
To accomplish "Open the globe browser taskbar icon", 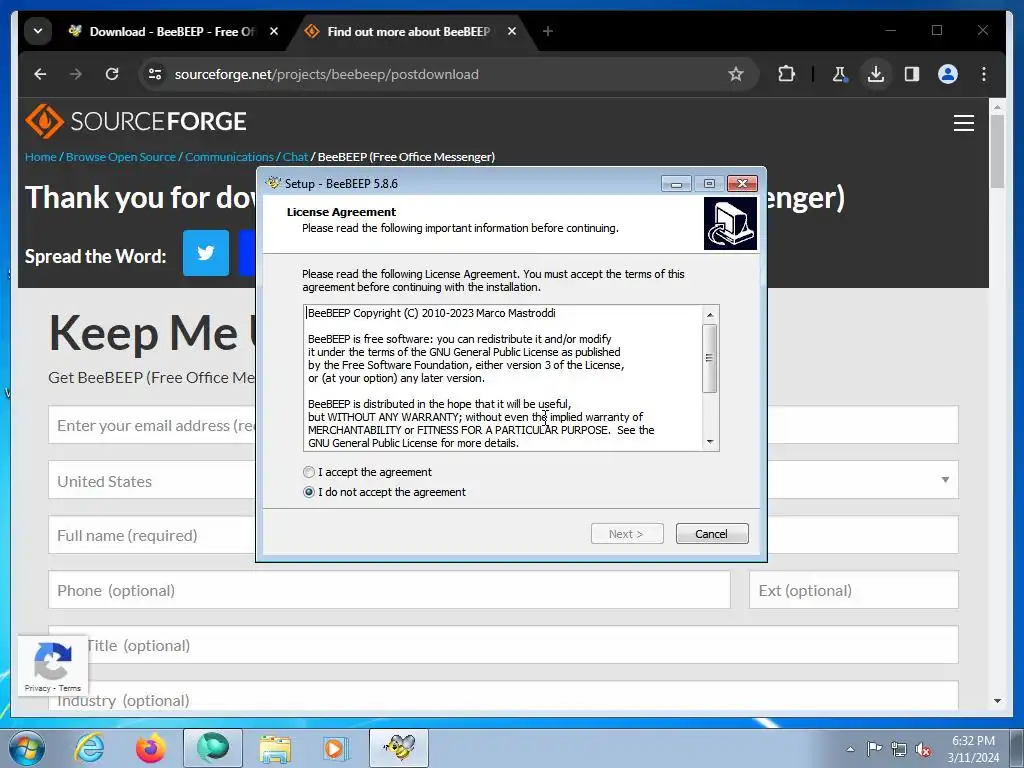I will click(x=213, y=748).
